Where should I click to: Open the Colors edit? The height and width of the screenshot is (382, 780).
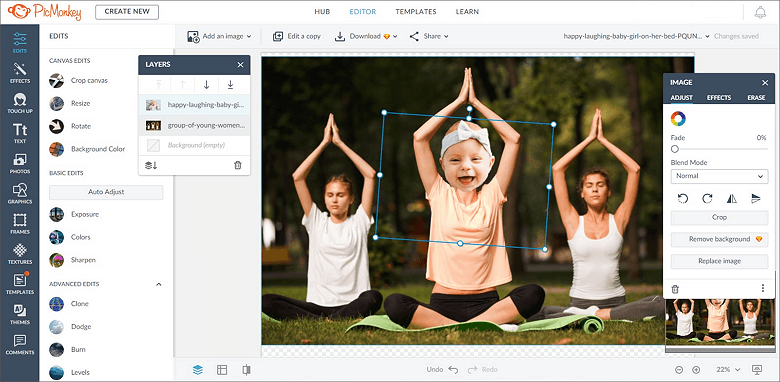click(70, 237)
